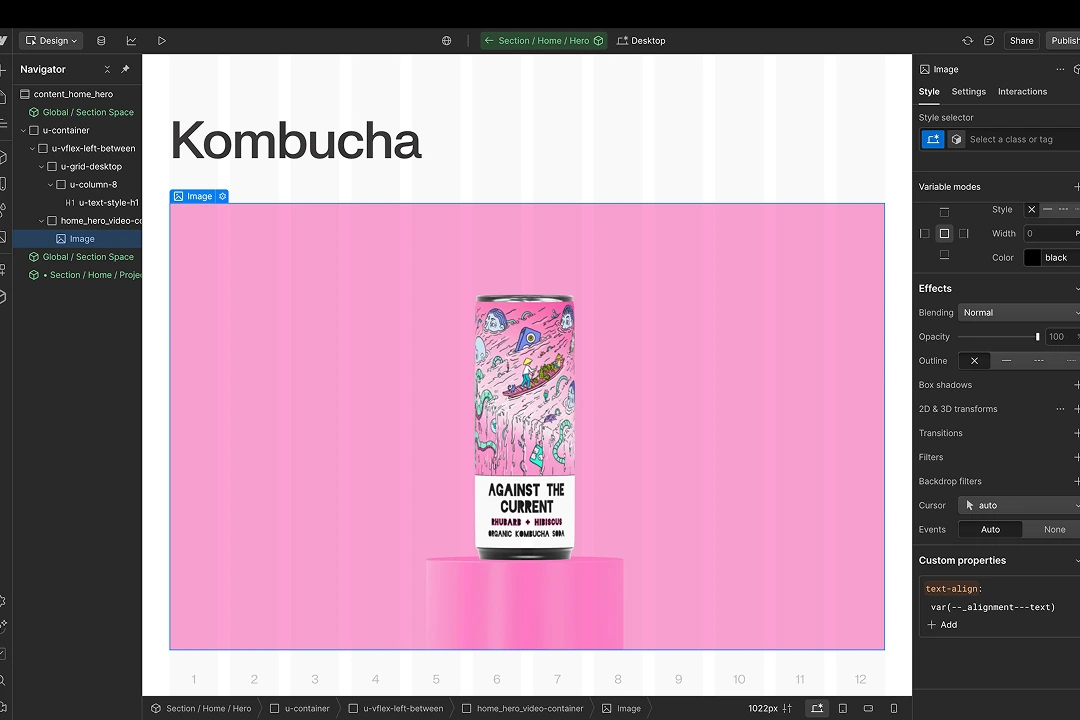Select u-container in bottom breadcrumb
The width and height of the screenshot is (1080, 720).
click(300, 708)
